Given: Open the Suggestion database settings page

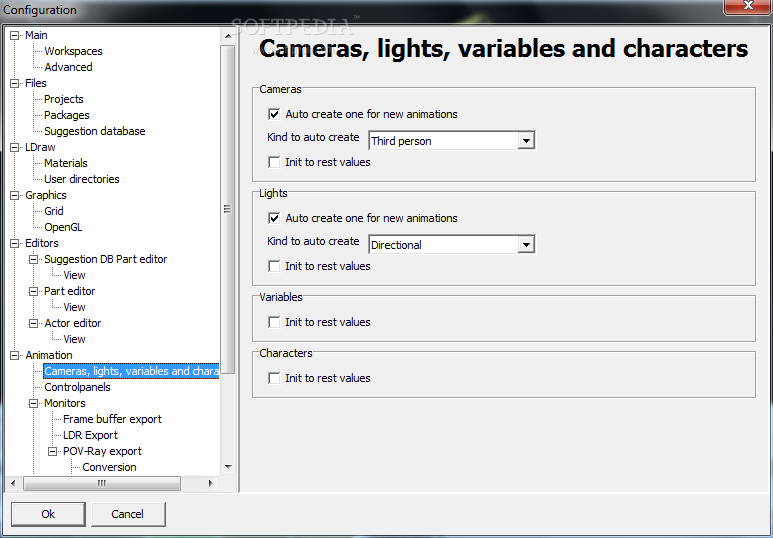Looking at the screenshot, I should pyautogui.click(x=95, y=131).
